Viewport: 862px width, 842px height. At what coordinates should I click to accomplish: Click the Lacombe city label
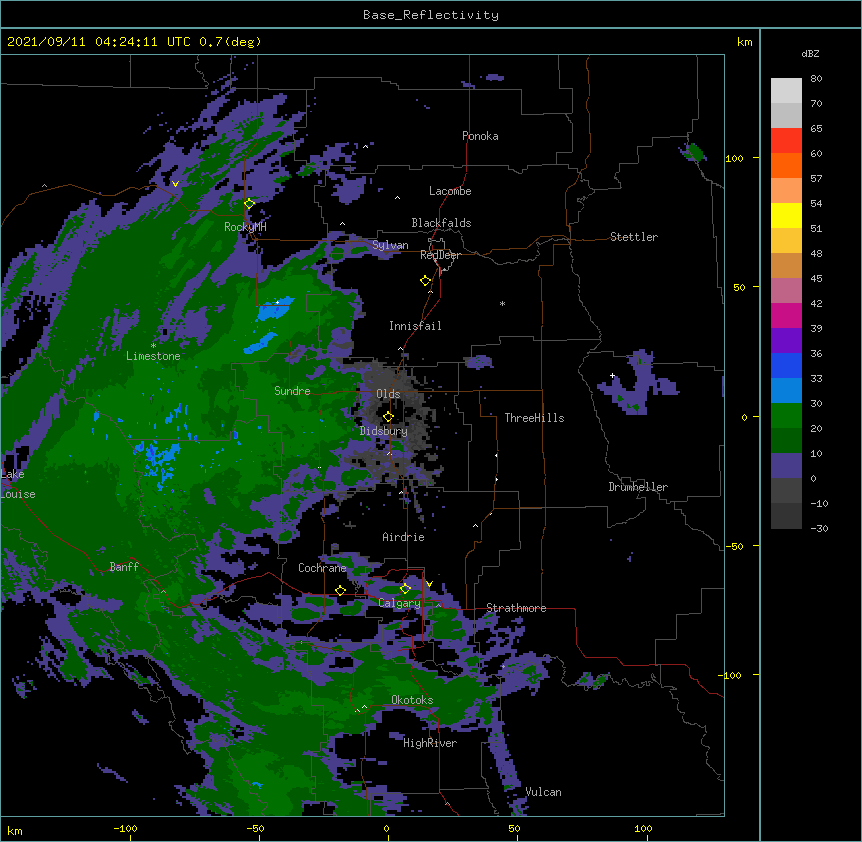[450, 191]
